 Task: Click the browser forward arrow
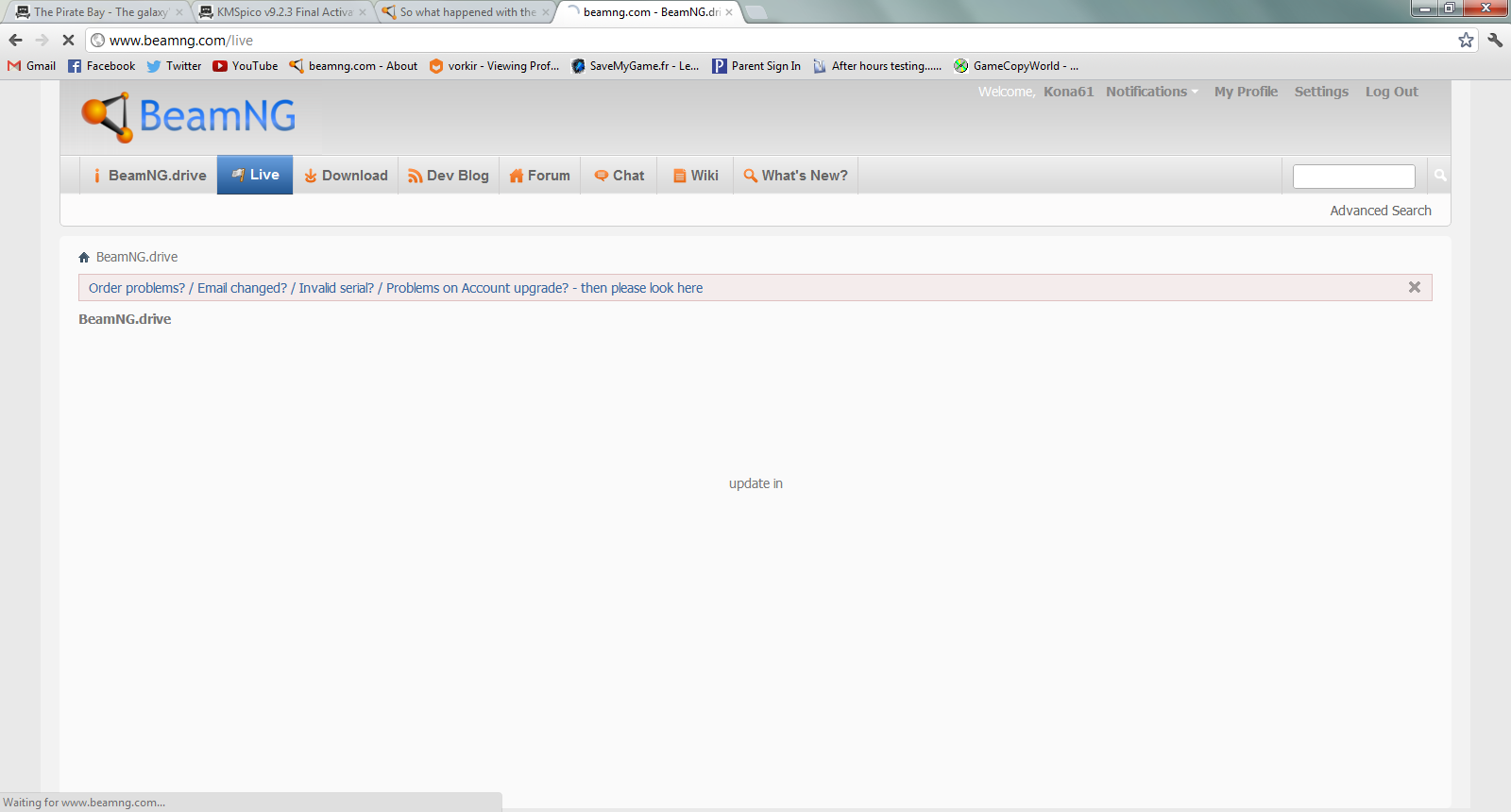(42, 40)
